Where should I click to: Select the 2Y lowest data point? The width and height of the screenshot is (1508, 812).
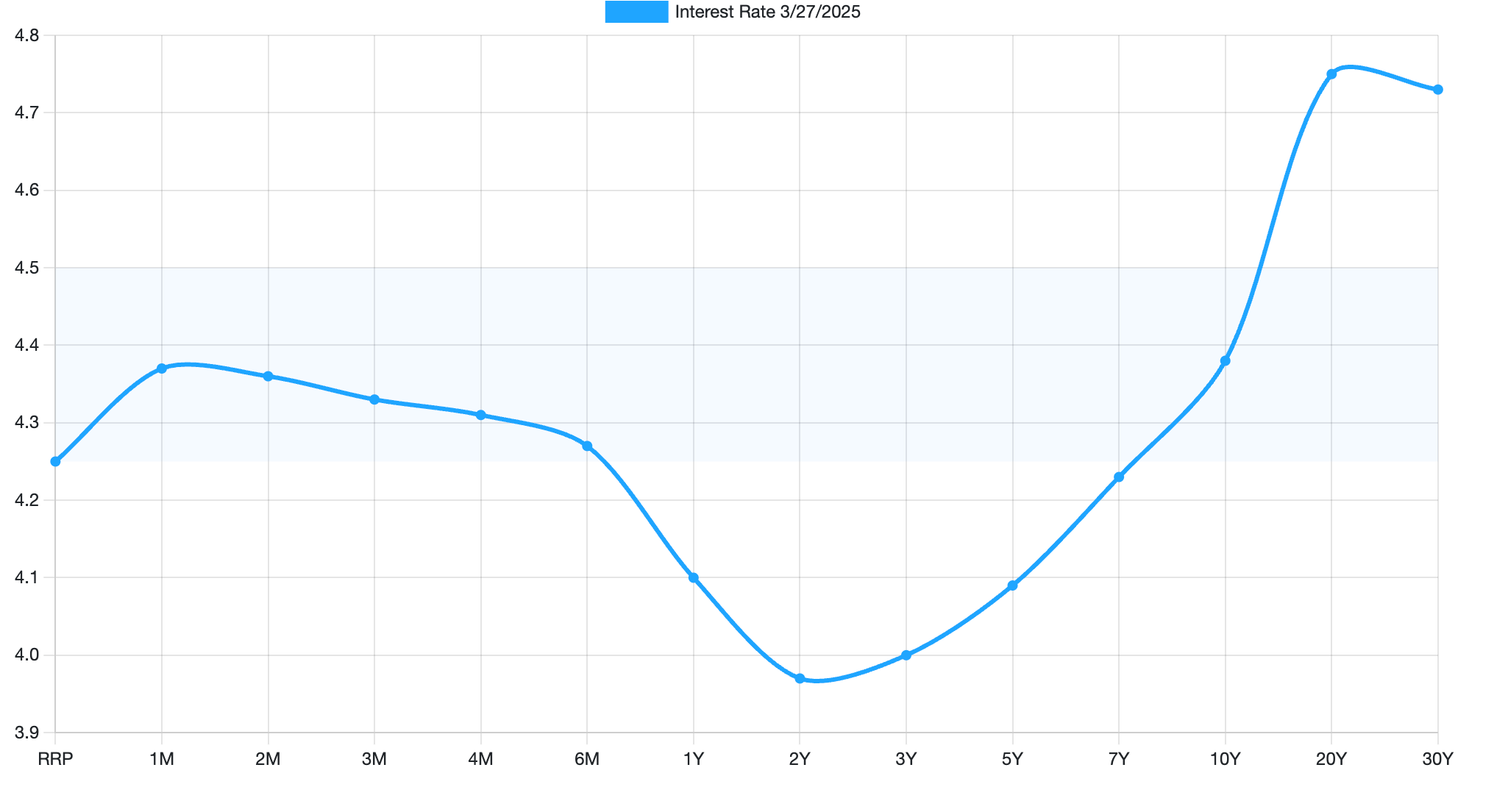click(800, 678)
